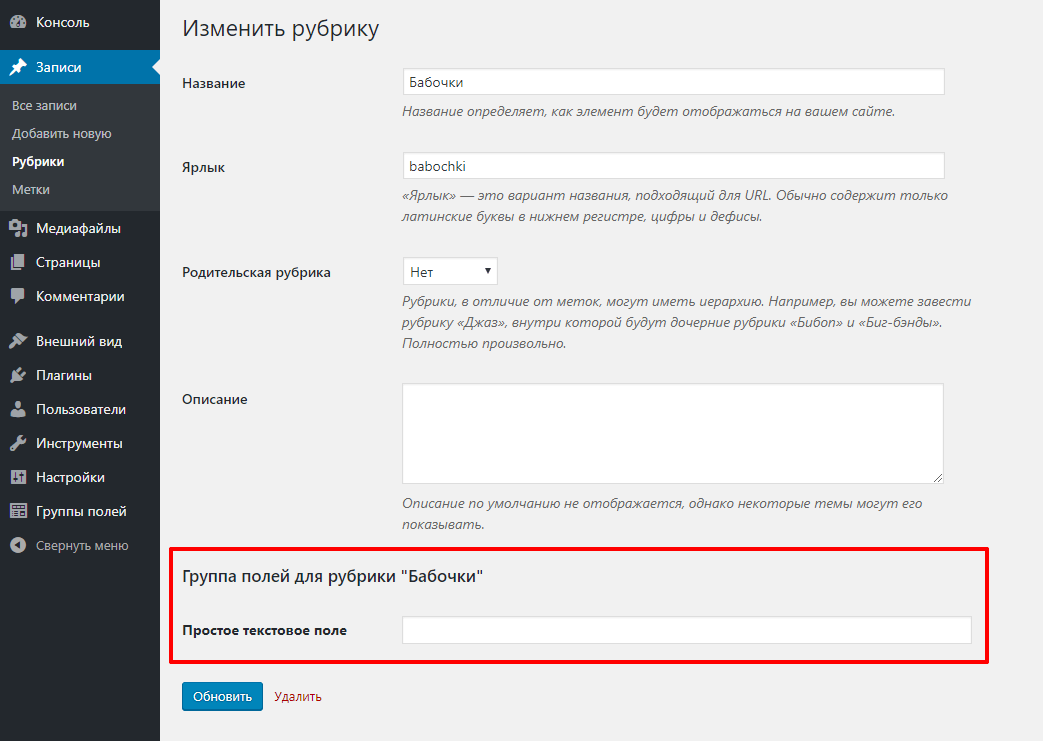Screen dimensions: 1043x741
Task: Click the Страницы pages icon
Action: tap(18, 262)
